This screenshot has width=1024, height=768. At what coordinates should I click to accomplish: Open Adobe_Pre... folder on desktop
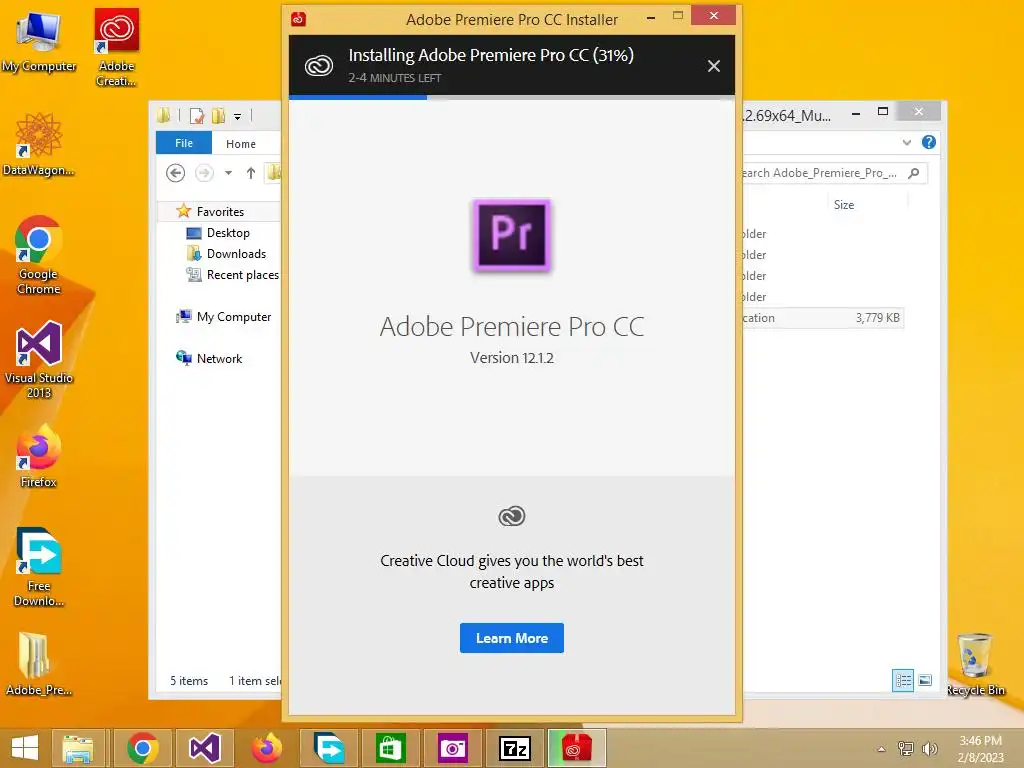pos(39,664)
